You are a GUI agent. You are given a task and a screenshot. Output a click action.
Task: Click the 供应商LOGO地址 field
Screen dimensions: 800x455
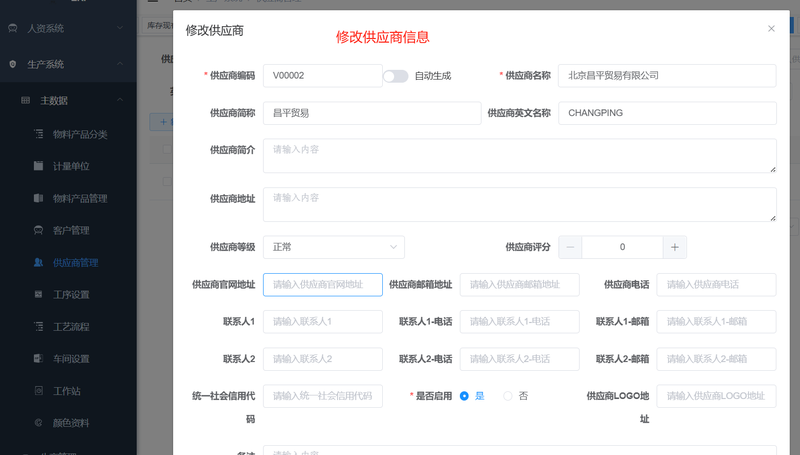tap(716, 396)
